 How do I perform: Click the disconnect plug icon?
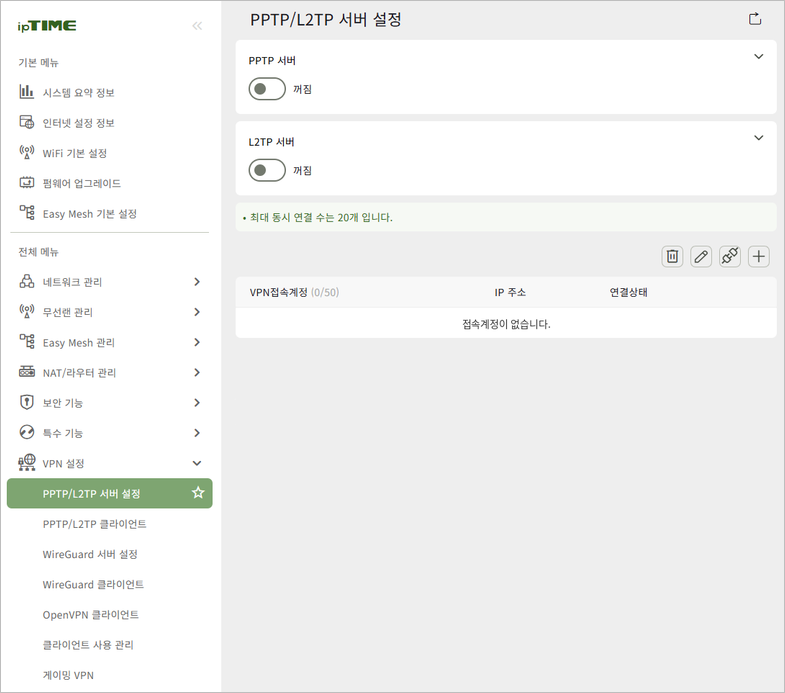click(x=730, y=256)
